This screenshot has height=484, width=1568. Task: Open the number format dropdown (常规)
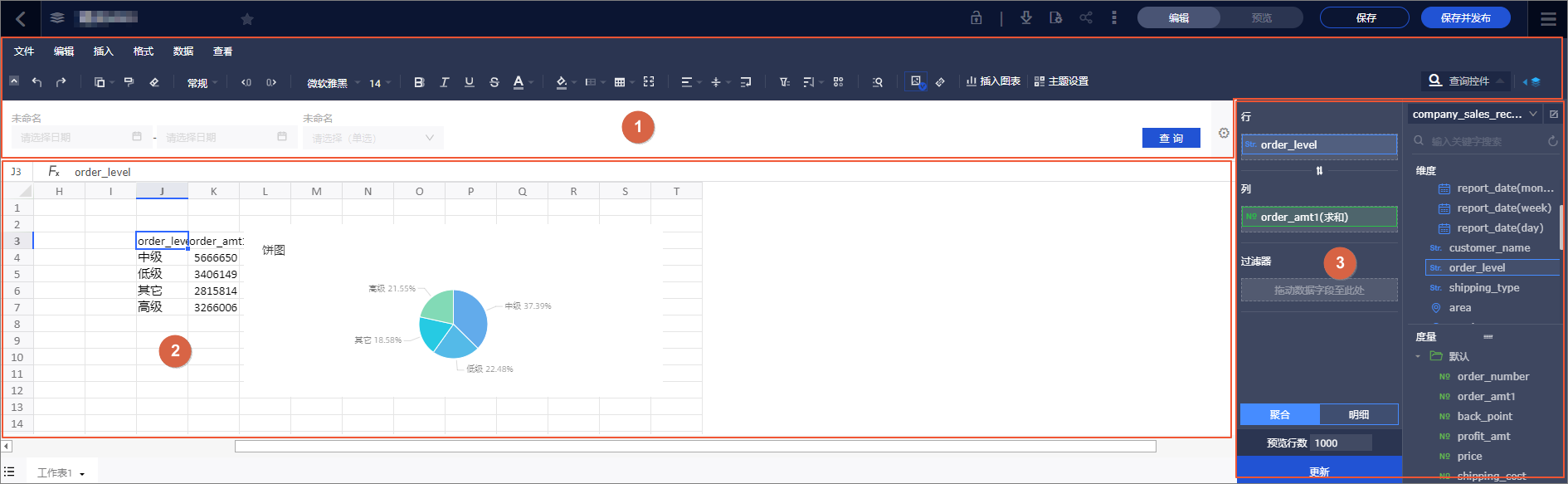(x=202, y=83)
